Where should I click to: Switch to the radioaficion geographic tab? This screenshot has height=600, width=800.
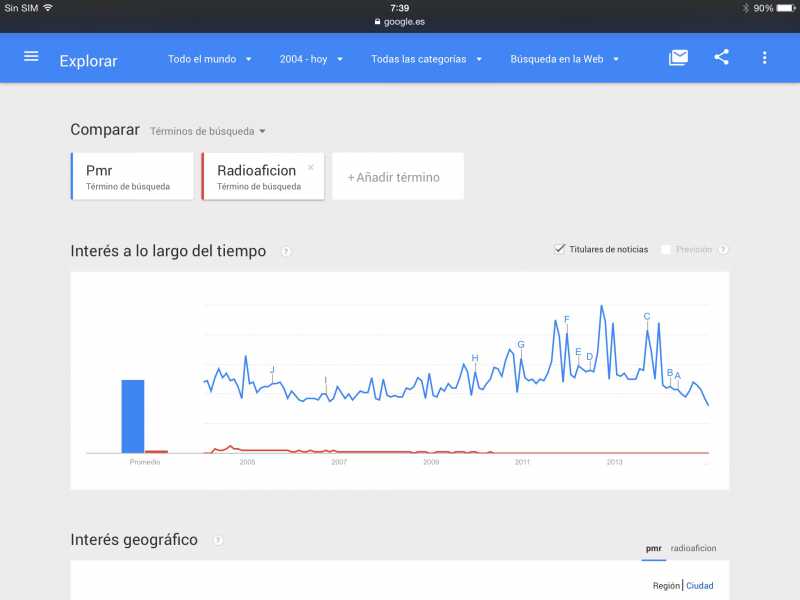click(693, 548)
